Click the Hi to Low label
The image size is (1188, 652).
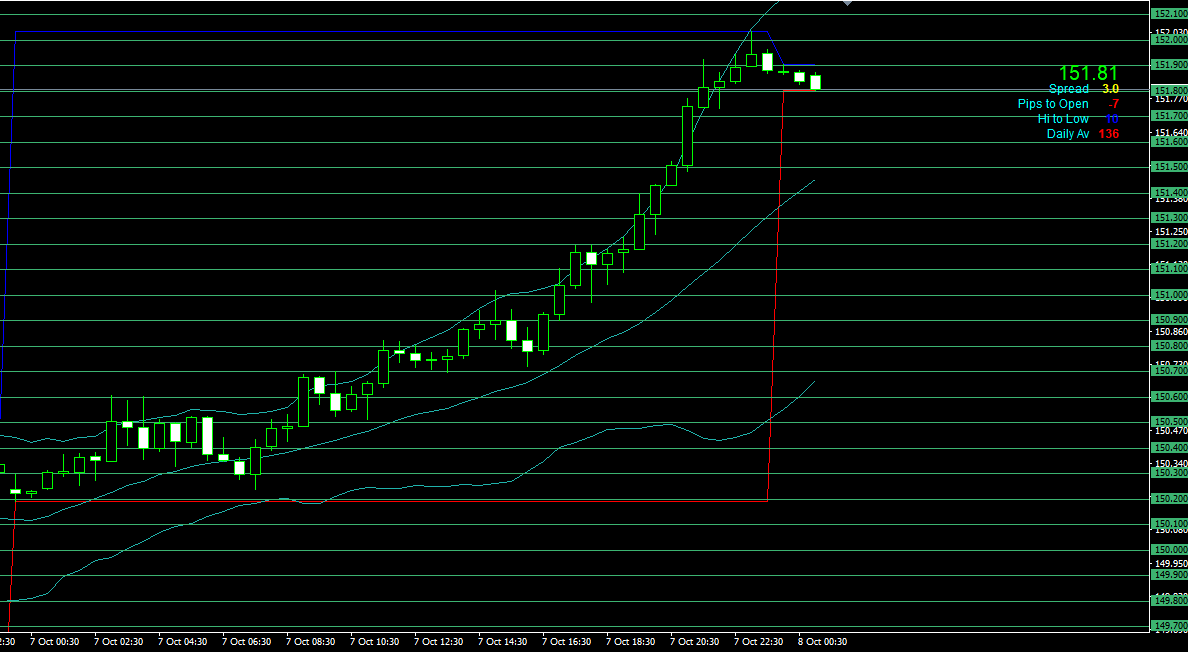1063,119
